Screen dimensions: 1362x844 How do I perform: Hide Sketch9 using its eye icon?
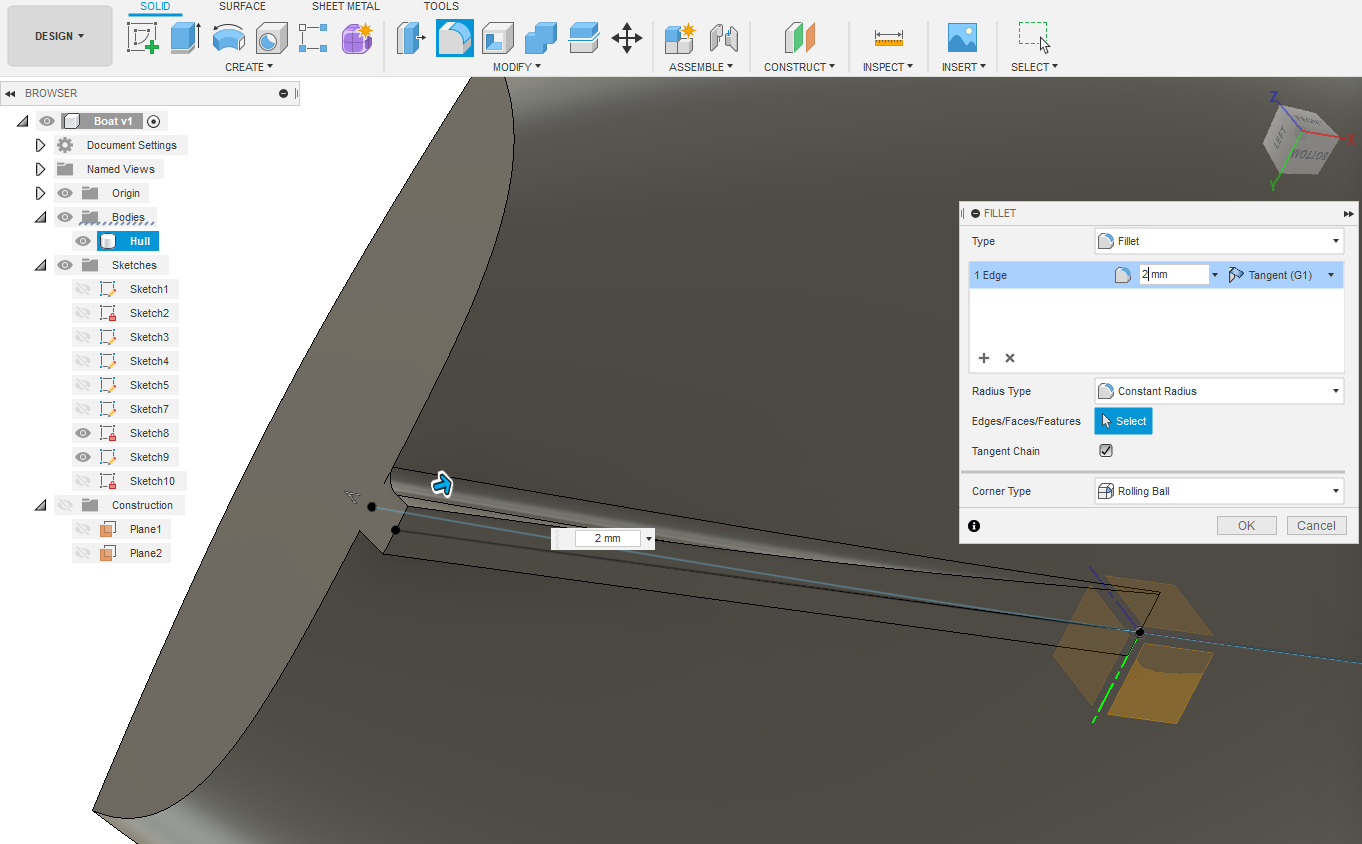(83, 457)
